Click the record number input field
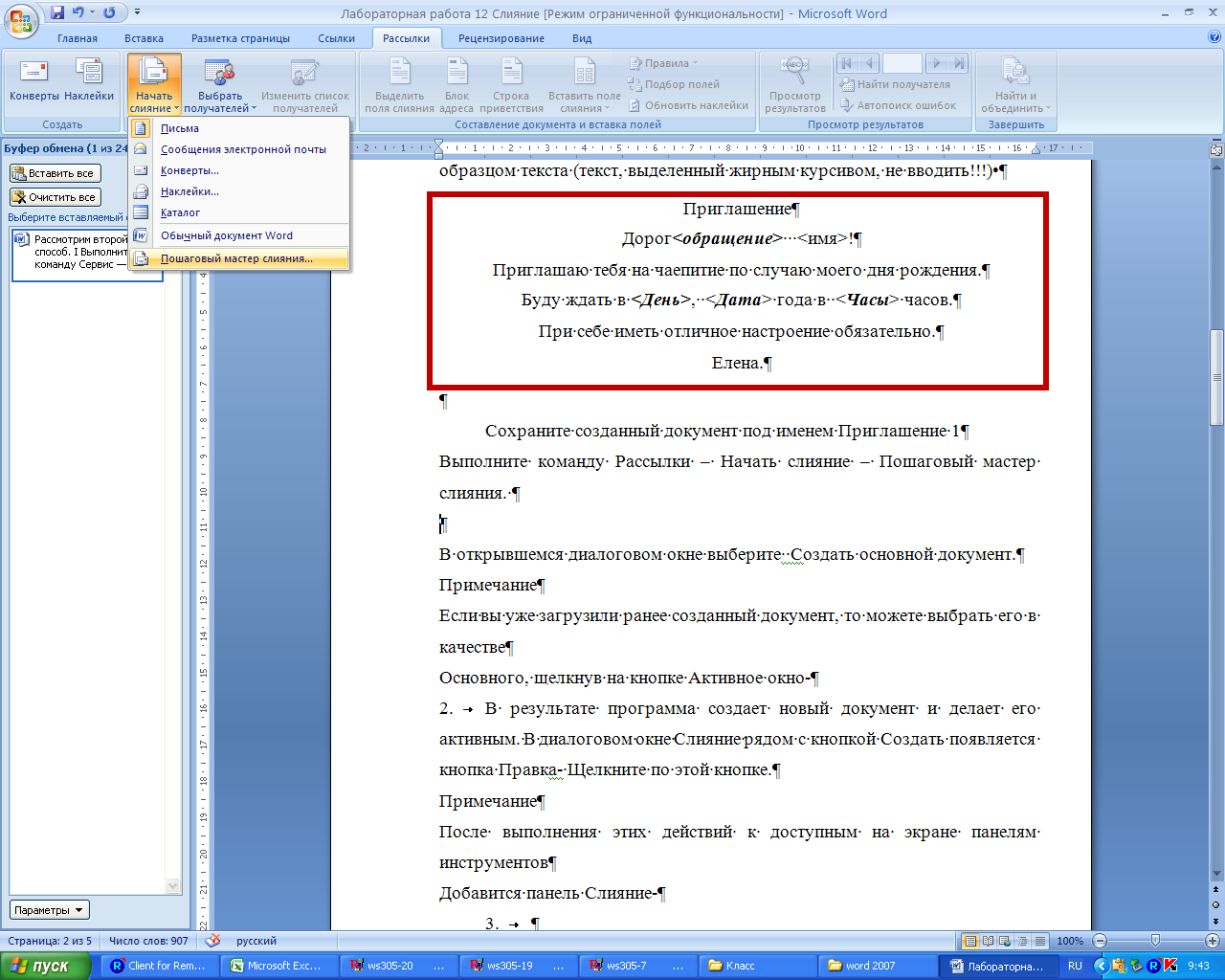1225x980 pixels. coord(902,63)
